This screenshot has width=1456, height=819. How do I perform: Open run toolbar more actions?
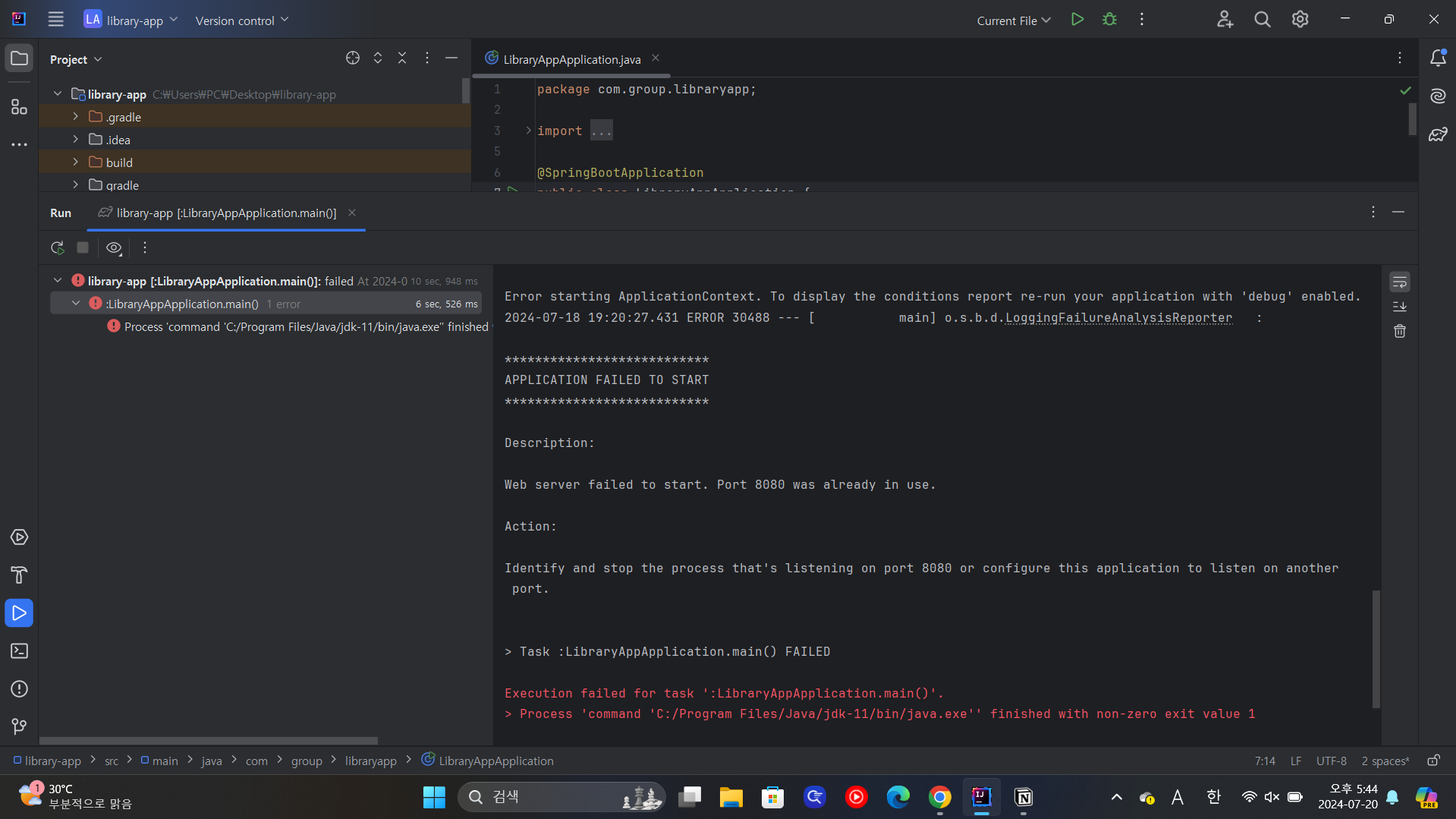tap(145, 247)
